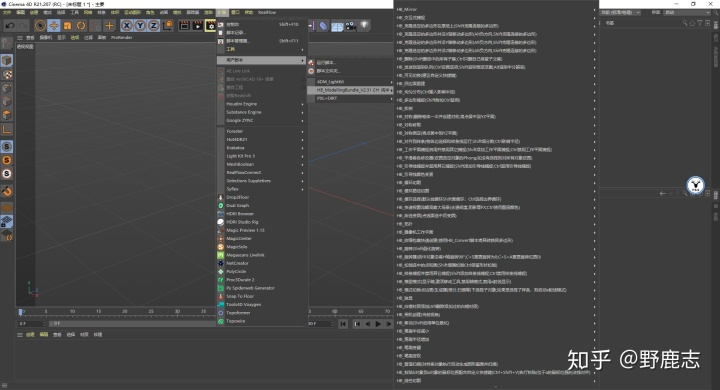Click the Undo arrow icon

click(x=9, y=26)
